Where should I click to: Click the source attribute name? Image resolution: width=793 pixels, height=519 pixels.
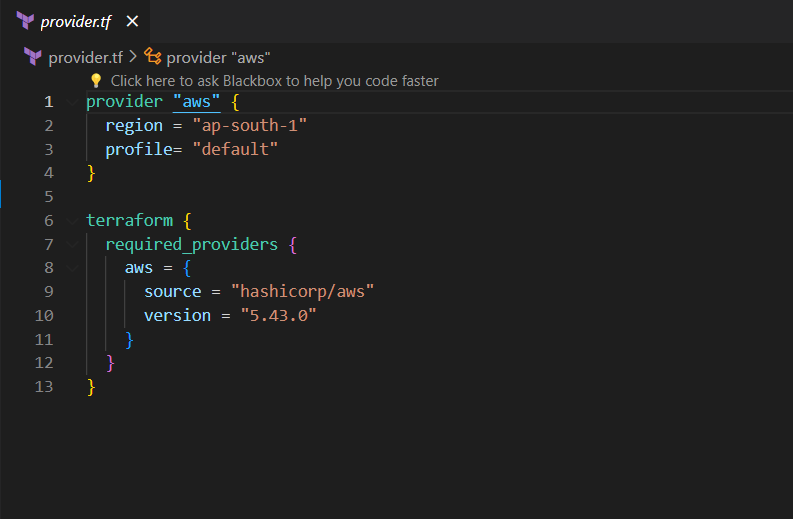coord(172,292)
